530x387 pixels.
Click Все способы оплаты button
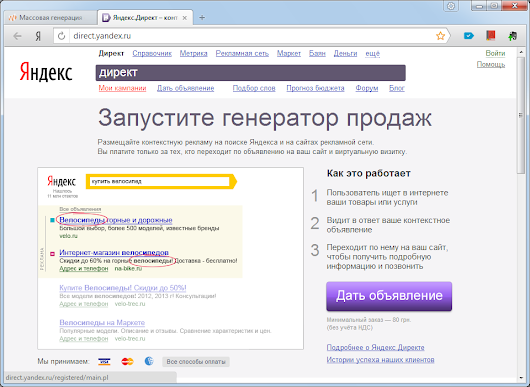coord(196,362)
